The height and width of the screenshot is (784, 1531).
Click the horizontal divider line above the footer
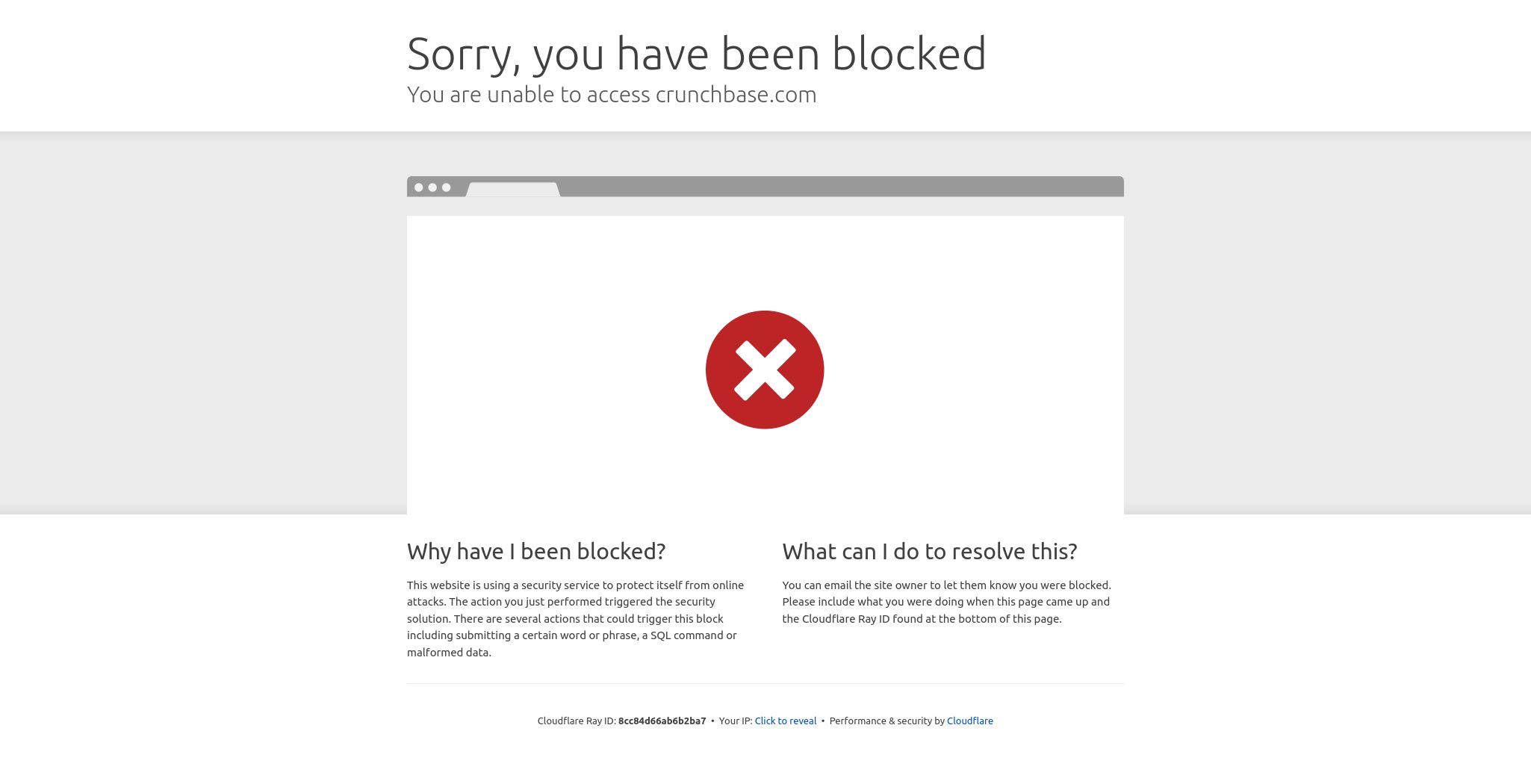click(x=765, y=683)
